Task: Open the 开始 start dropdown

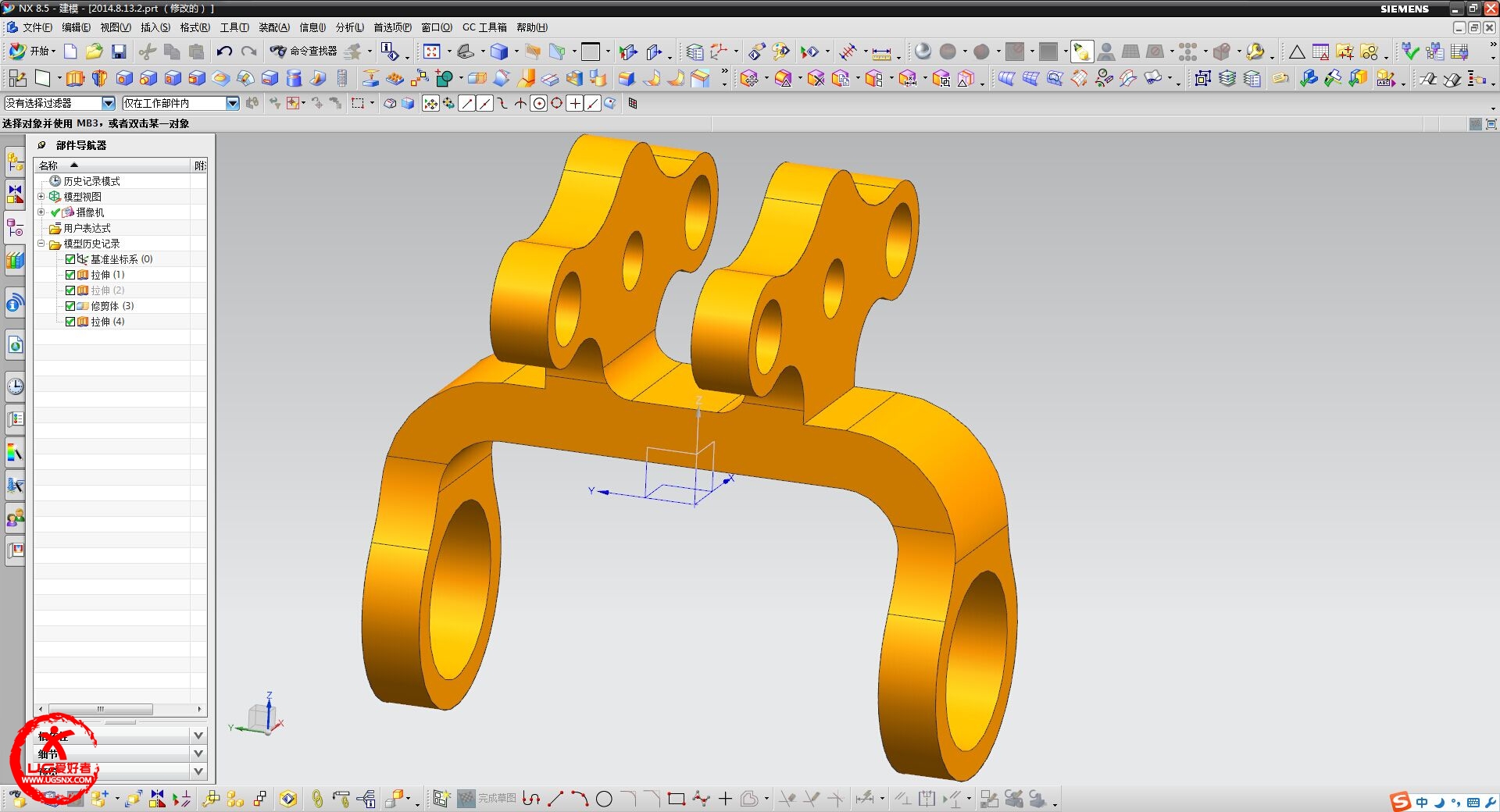Action: (x=31, y=52)
